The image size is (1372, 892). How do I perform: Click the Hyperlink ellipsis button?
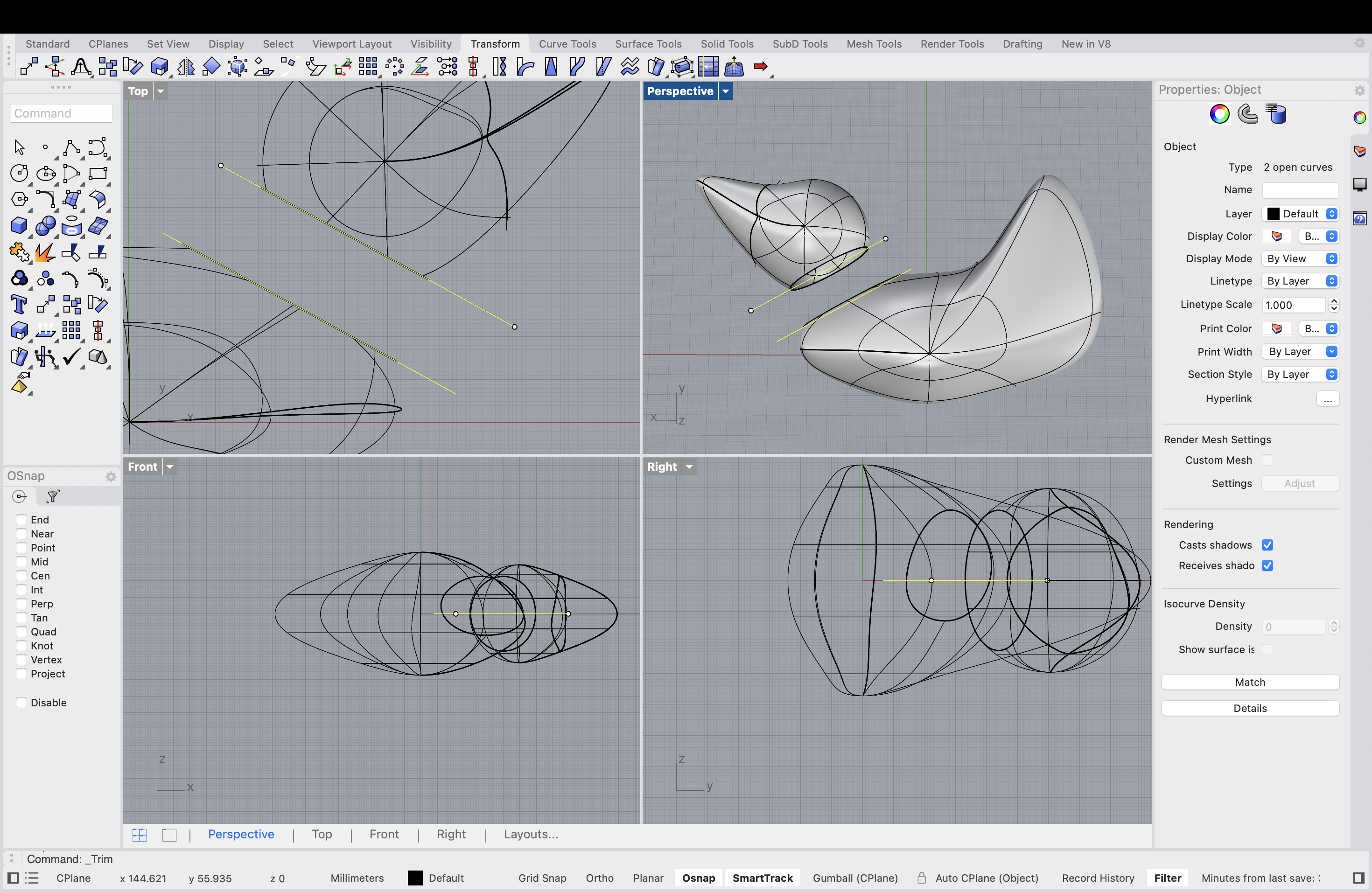click(x=1328, y=399)
